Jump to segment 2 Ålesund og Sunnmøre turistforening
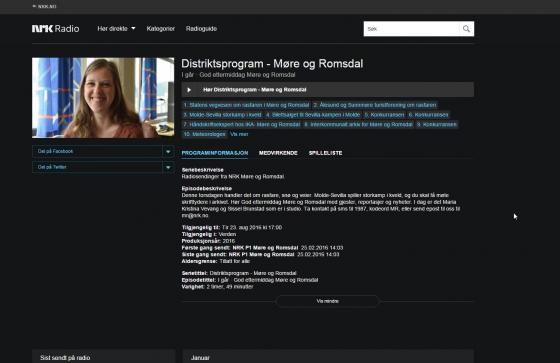Screen dimensions: 560x363 click(375, 105)
